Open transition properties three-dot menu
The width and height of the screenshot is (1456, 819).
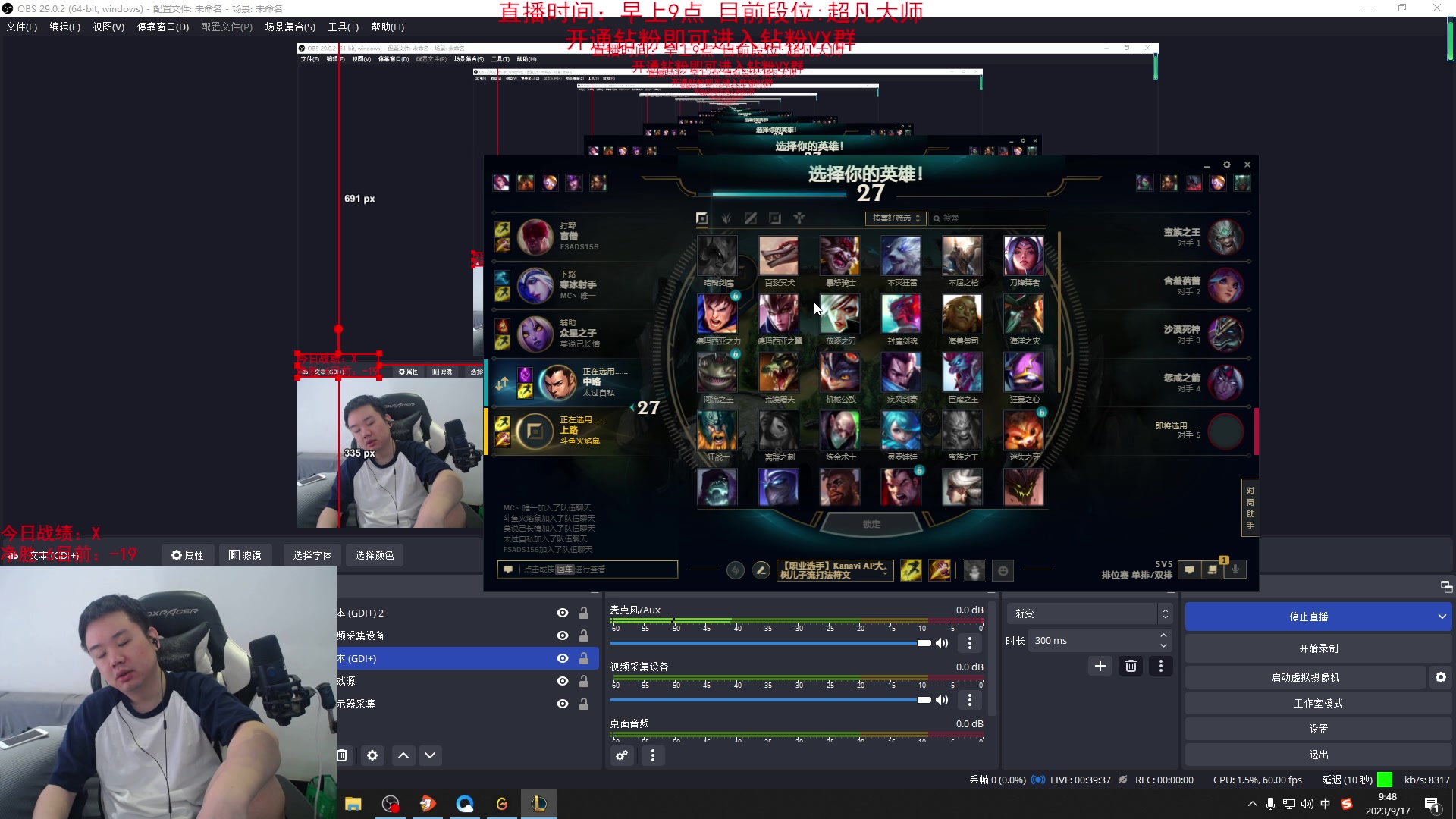point(1160,666)
